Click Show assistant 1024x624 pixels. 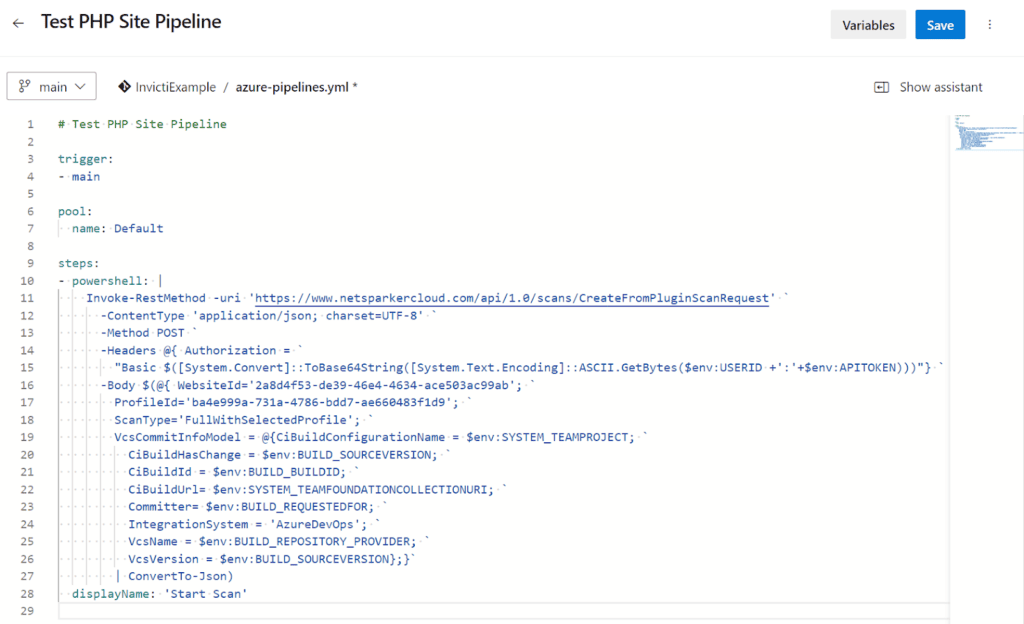pos(939,87)
